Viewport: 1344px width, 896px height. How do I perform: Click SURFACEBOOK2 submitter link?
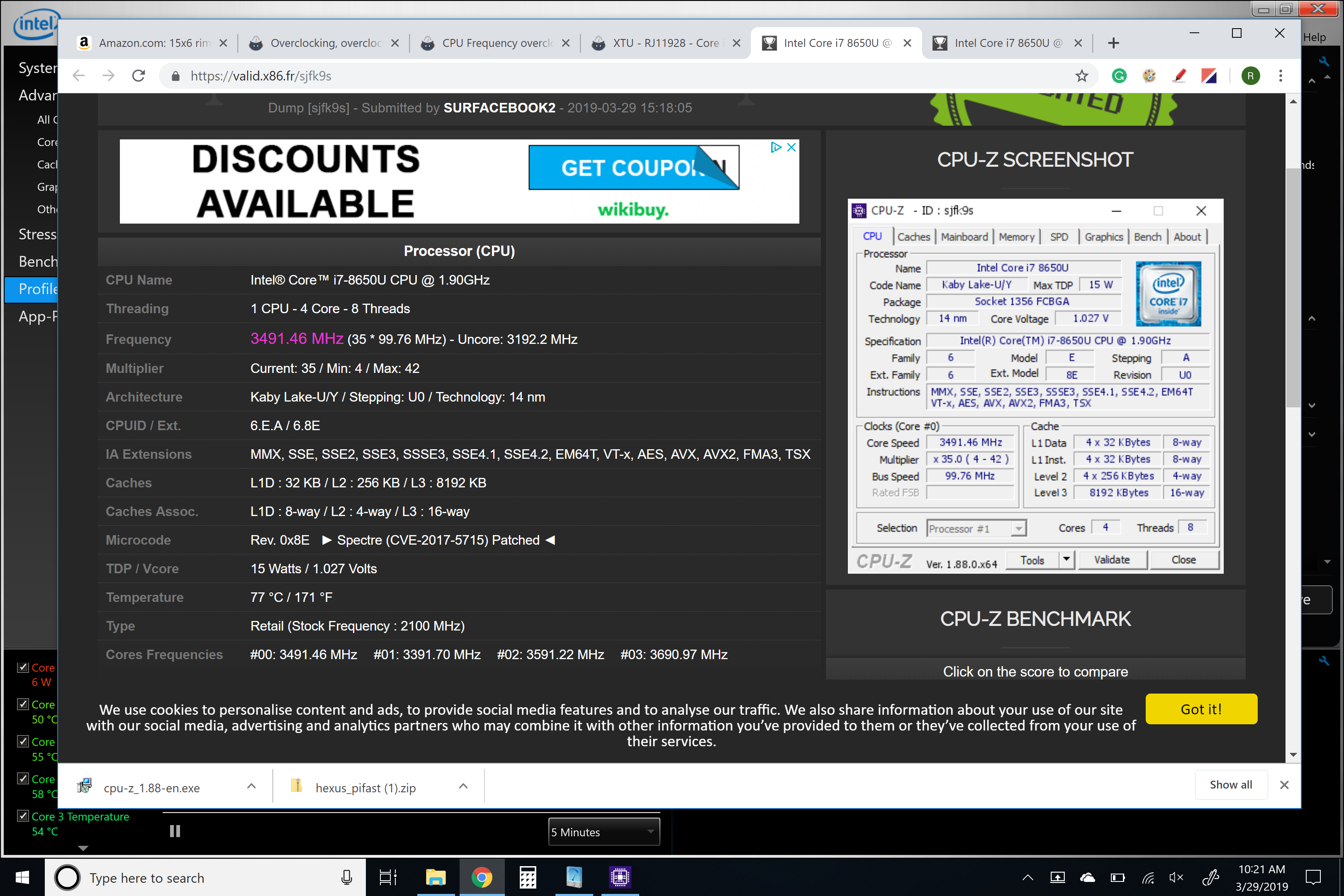pyautogui.click(x=499, y=107)
